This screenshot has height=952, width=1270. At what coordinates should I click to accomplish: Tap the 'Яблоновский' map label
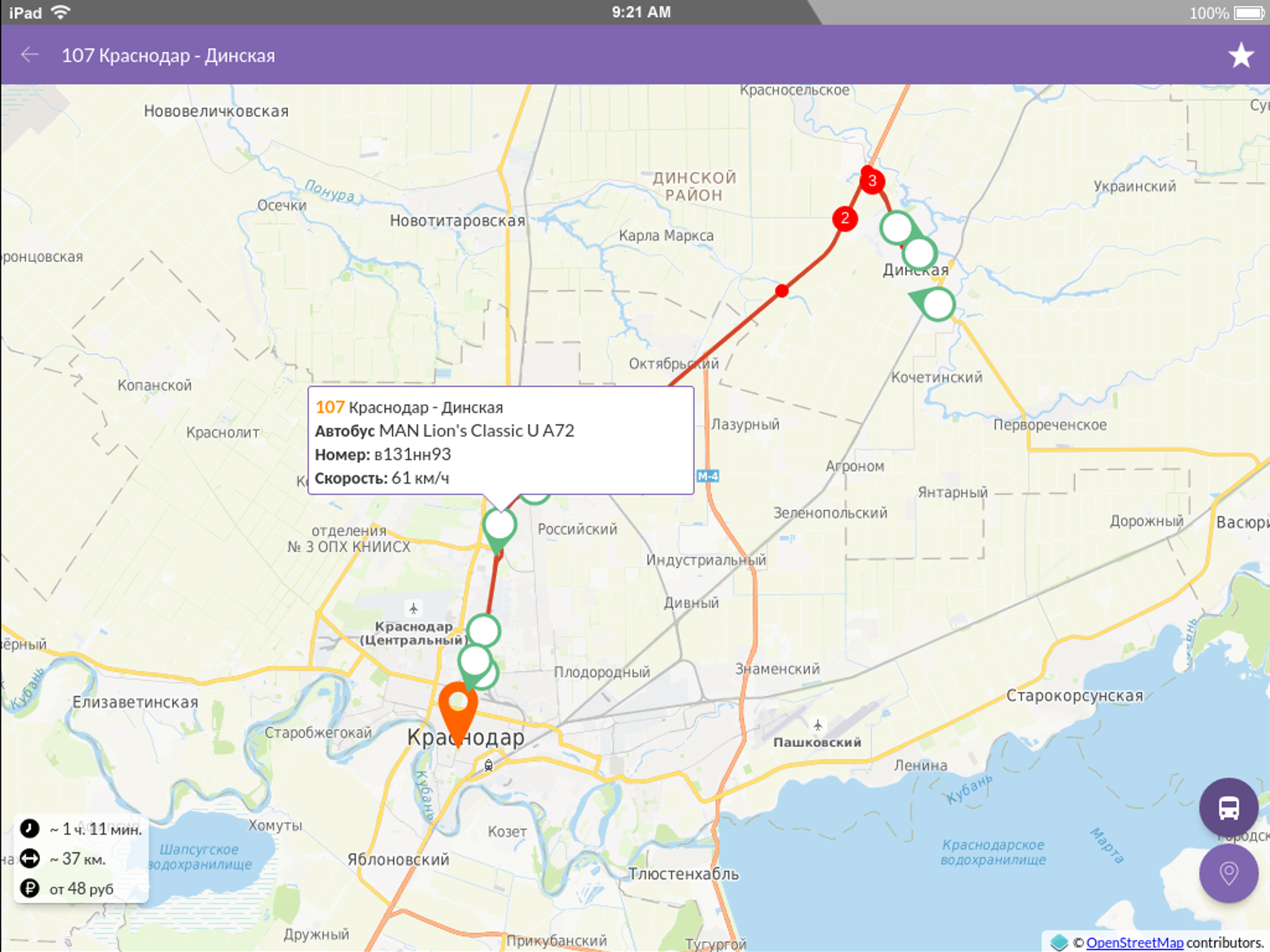click(x=398, y=859)
